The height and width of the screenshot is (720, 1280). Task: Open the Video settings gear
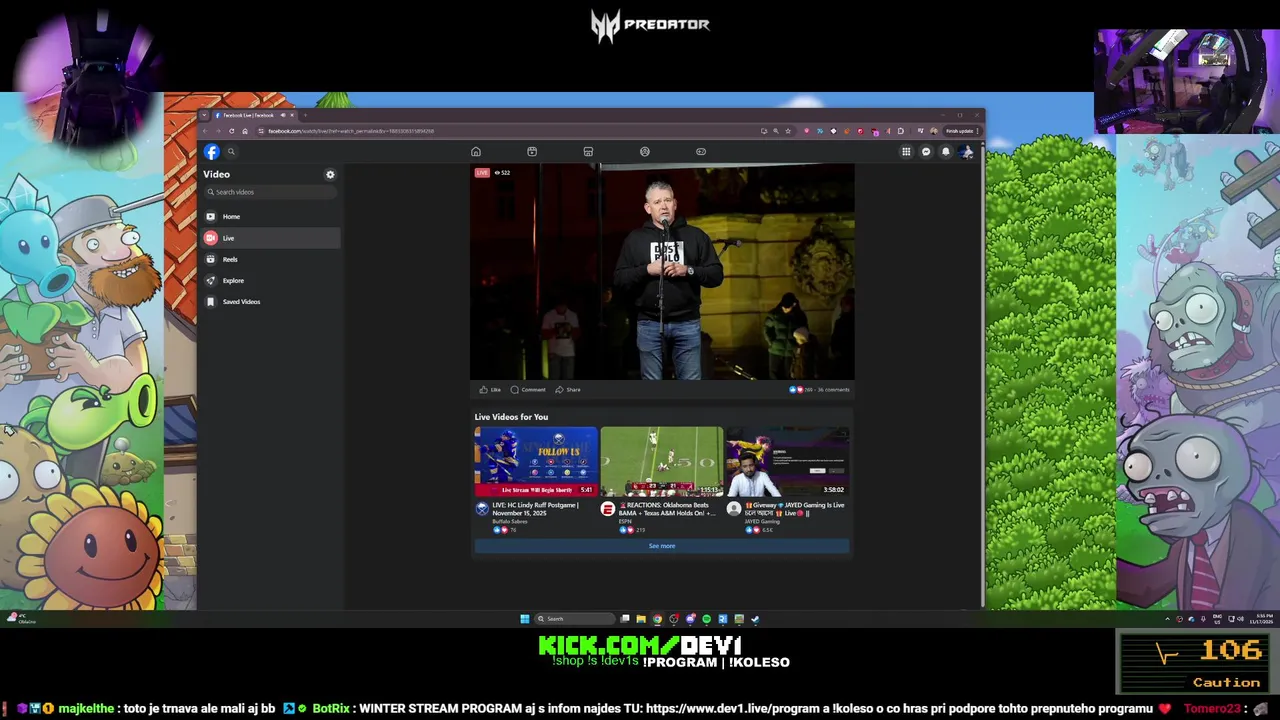[330, 174]
